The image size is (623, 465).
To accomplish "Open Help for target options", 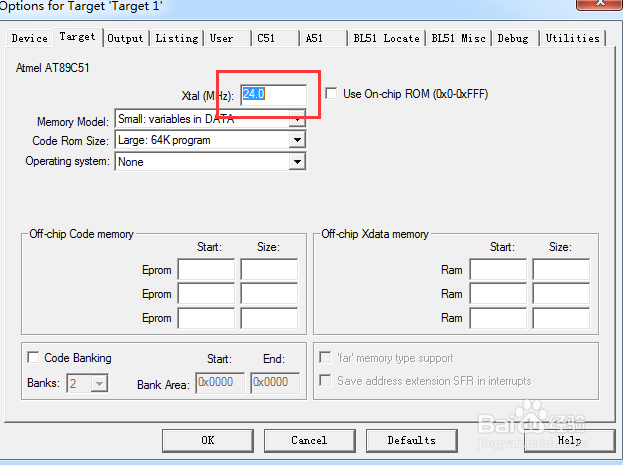I will [569, 440].
